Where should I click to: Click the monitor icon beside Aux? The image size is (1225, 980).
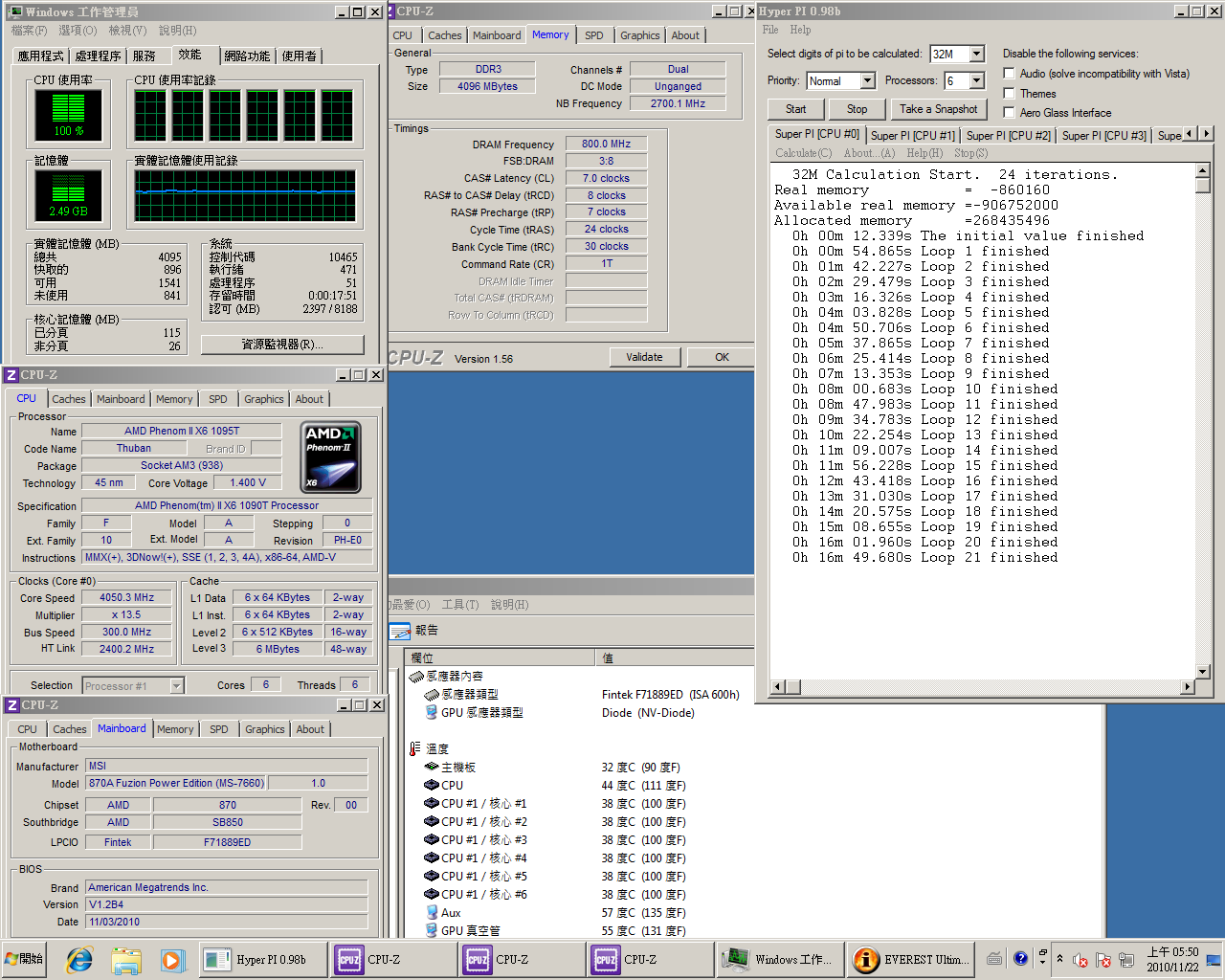[432, 913]
